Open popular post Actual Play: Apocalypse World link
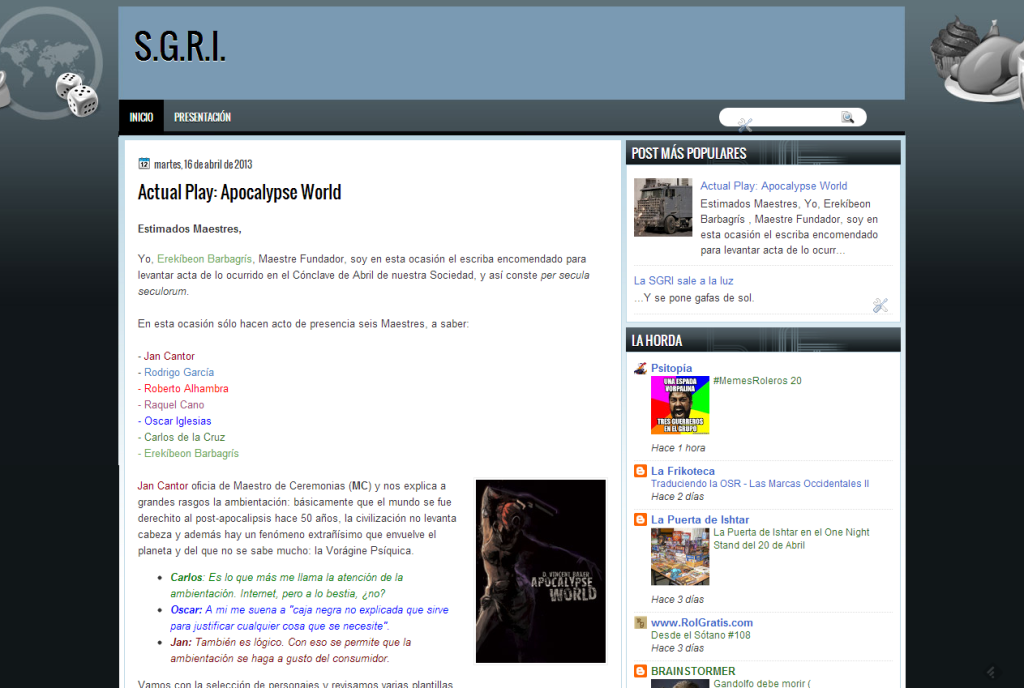This screenshot has width=1024, height=688. [x=773, y=186]
